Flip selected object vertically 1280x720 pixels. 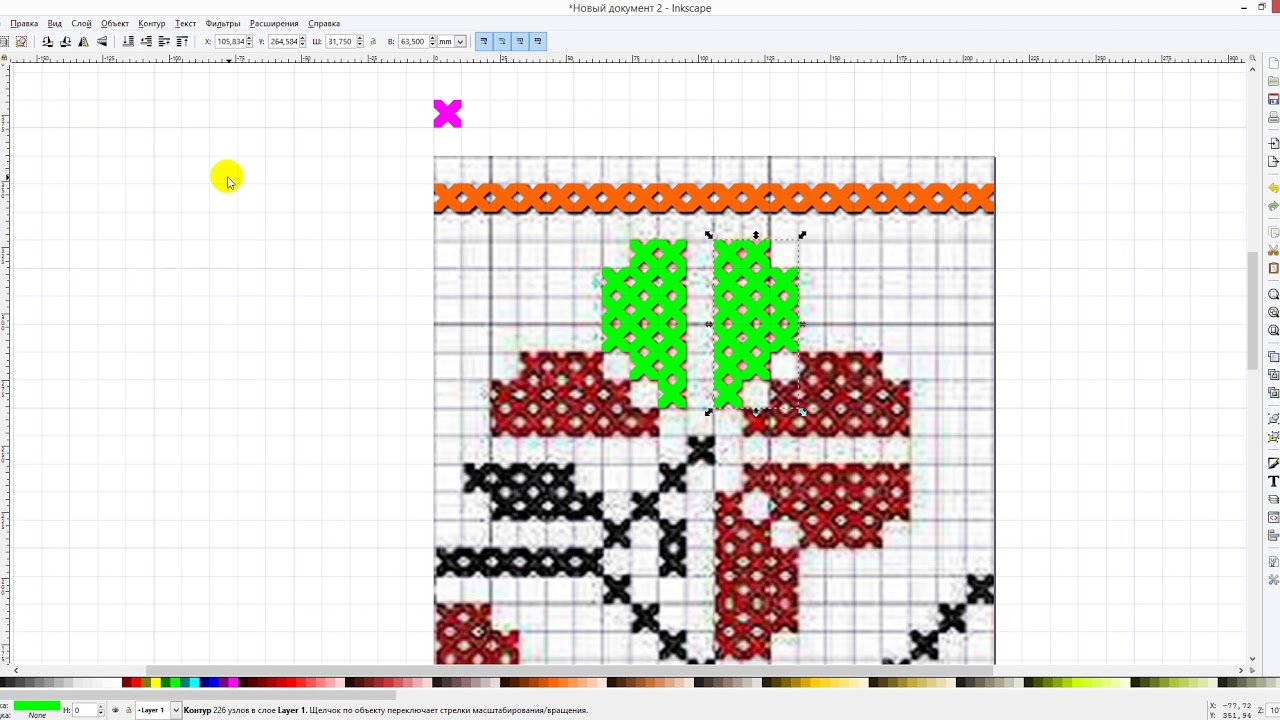(x=102, y=41)
